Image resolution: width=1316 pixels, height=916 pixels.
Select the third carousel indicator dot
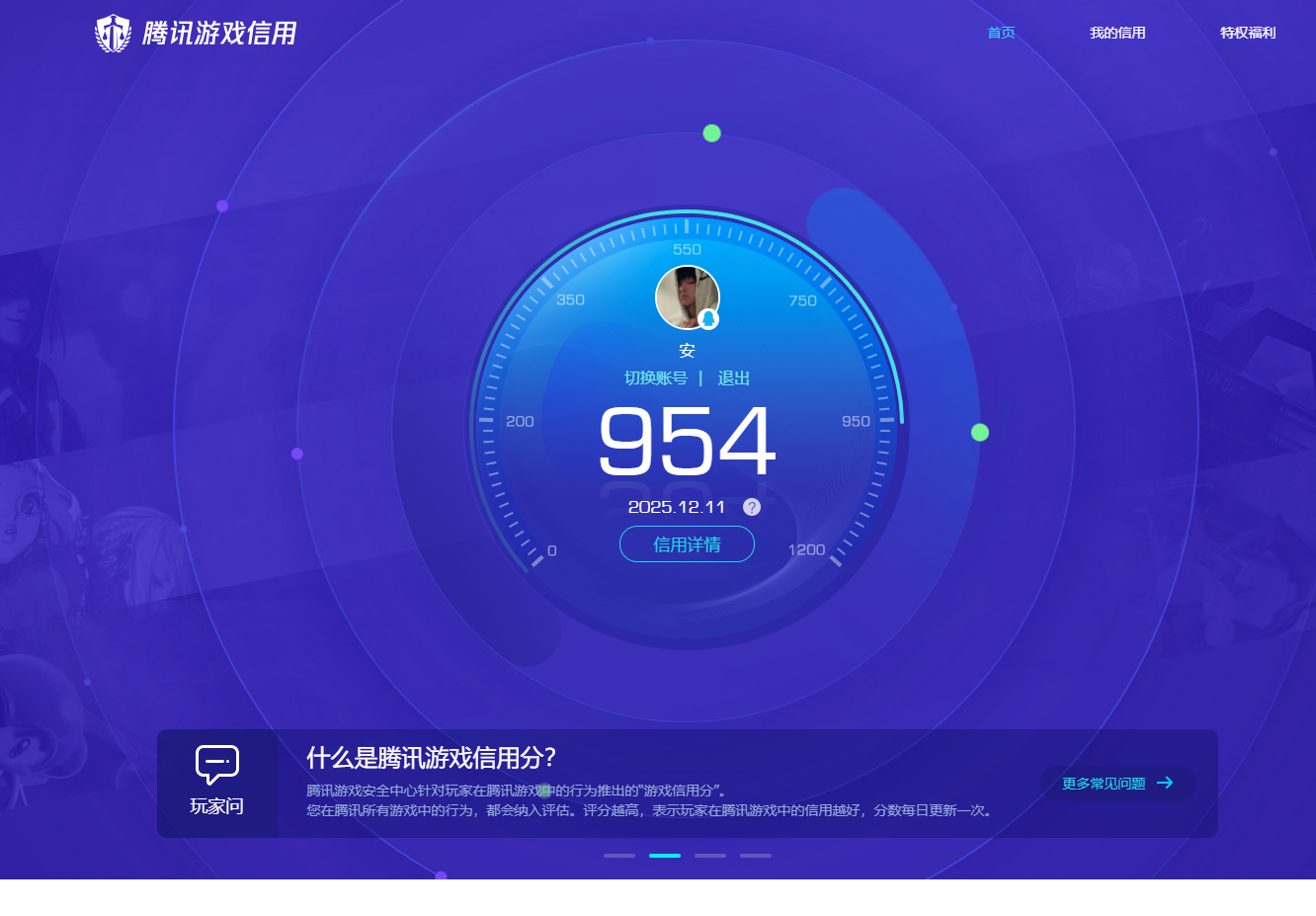[x=710, y=855]
